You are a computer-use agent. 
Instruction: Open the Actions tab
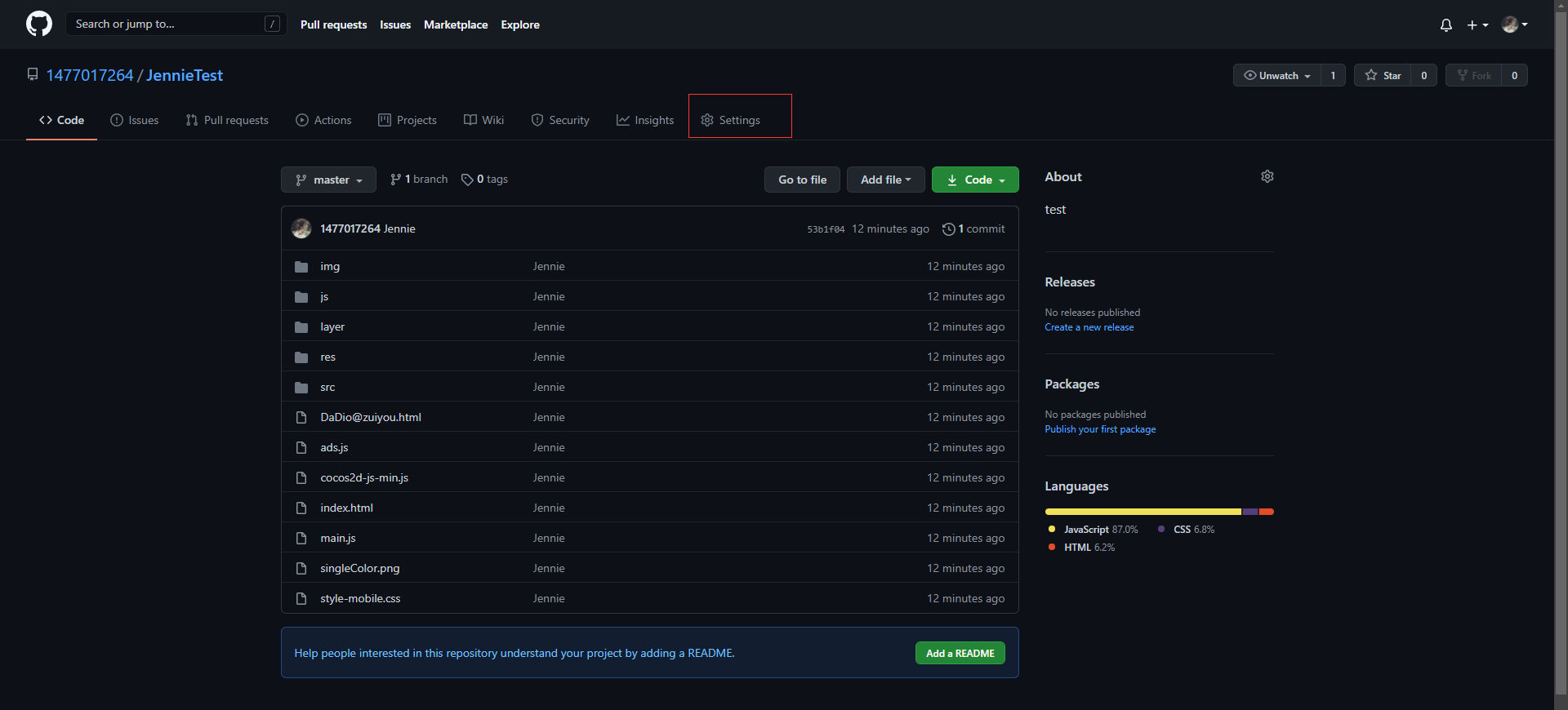tap(323, 120)
